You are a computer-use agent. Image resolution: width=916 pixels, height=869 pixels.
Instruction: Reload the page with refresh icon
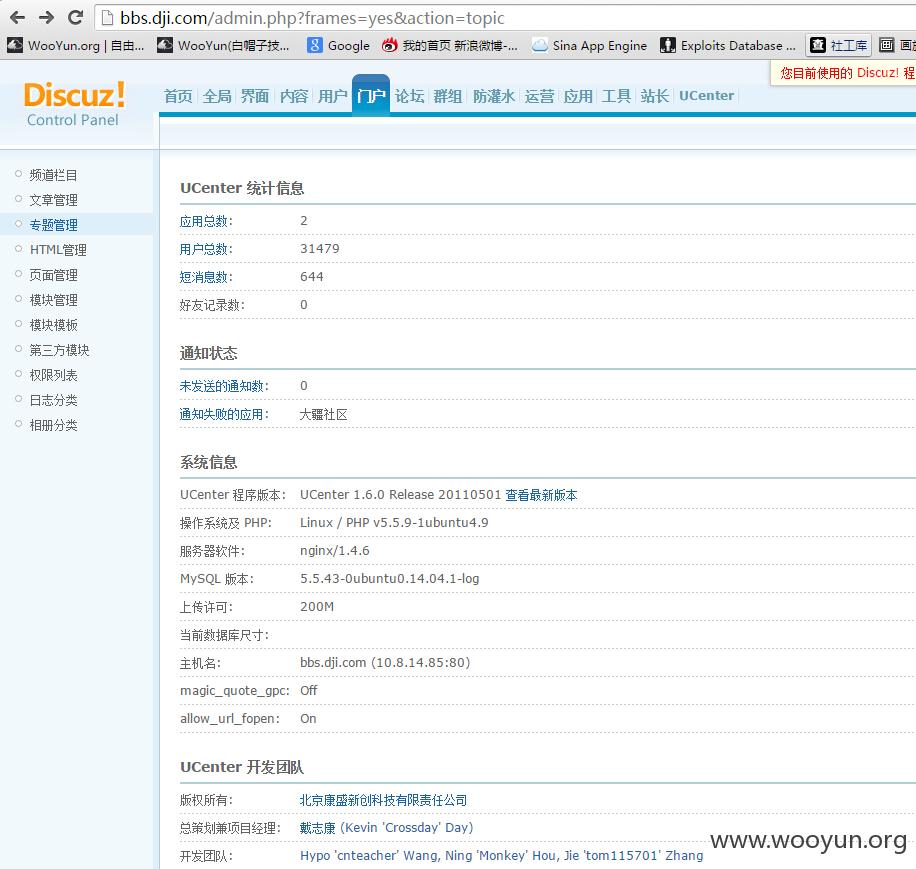coord(75,18)
